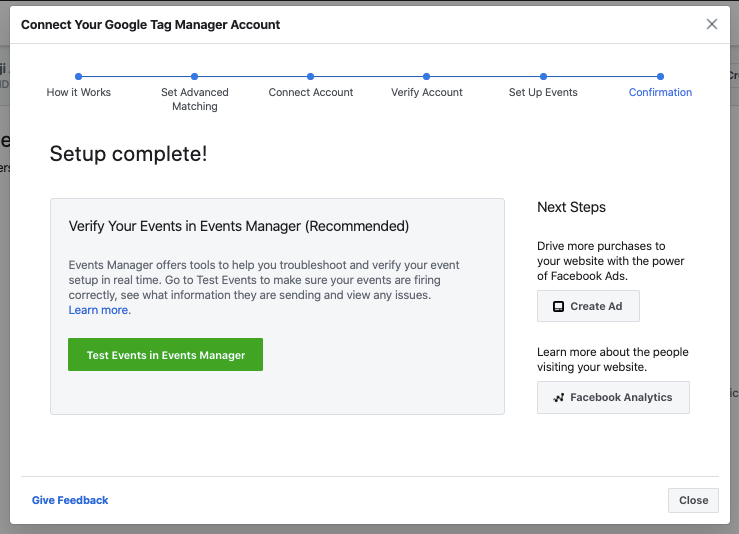Image resolution: width=739 pixels, height=534 pixels.
Task: Select the Set Advanced Matching step dot
Action: [x=195, y=76]
